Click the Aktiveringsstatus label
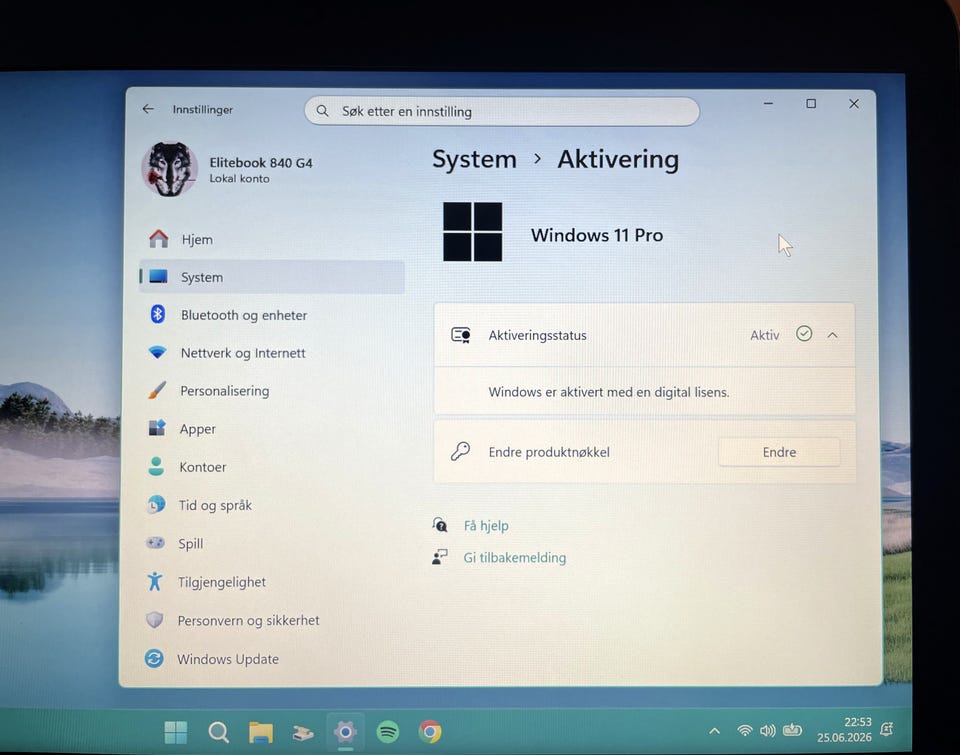960x755 pixels. pos(537,335)
